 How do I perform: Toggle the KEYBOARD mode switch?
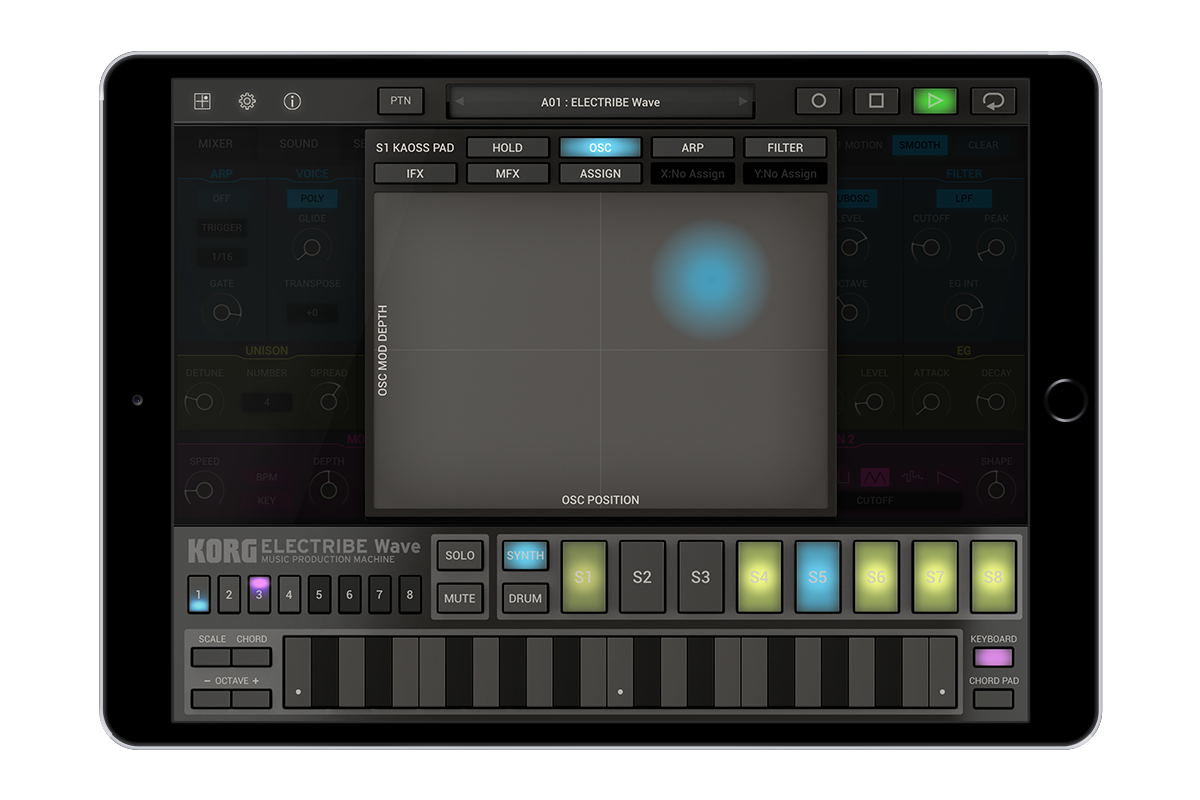pos(994,657)
